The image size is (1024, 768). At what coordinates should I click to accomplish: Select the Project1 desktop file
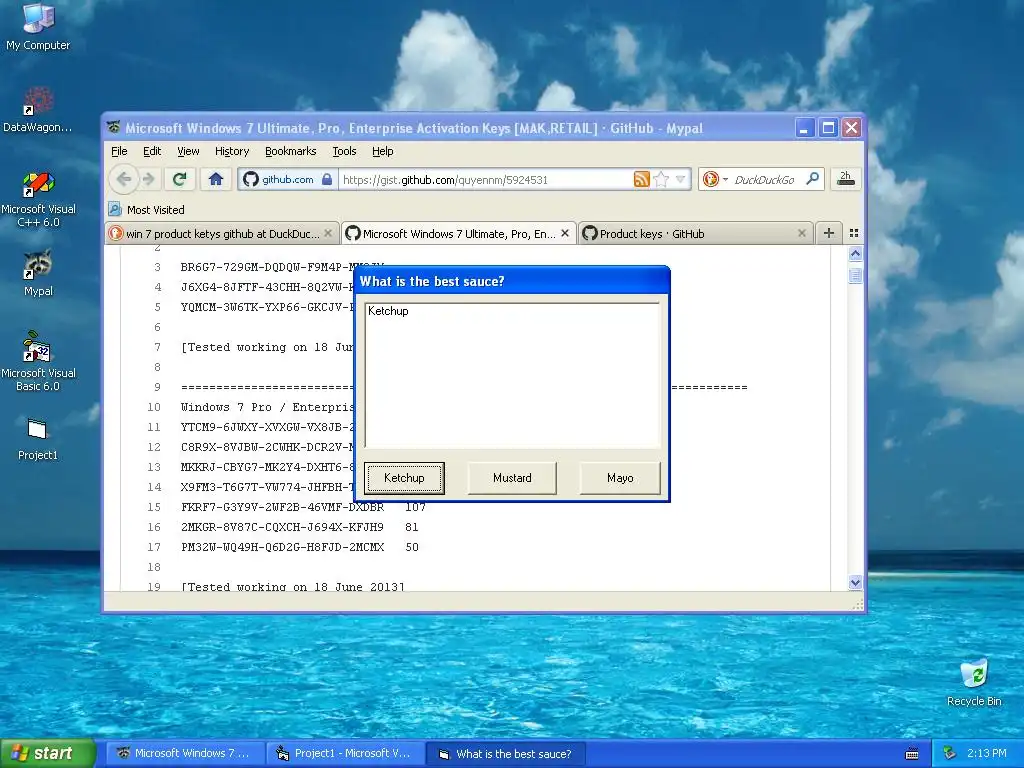click(x=38, y=439)
